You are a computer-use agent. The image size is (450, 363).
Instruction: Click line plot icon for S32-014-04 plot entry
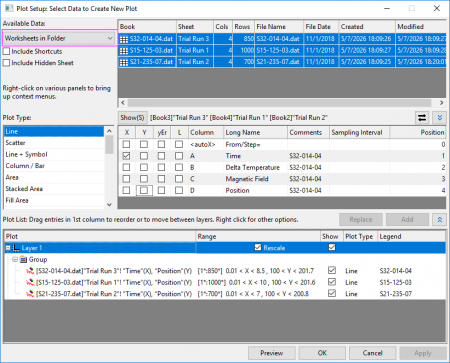[x=30, y=271]
